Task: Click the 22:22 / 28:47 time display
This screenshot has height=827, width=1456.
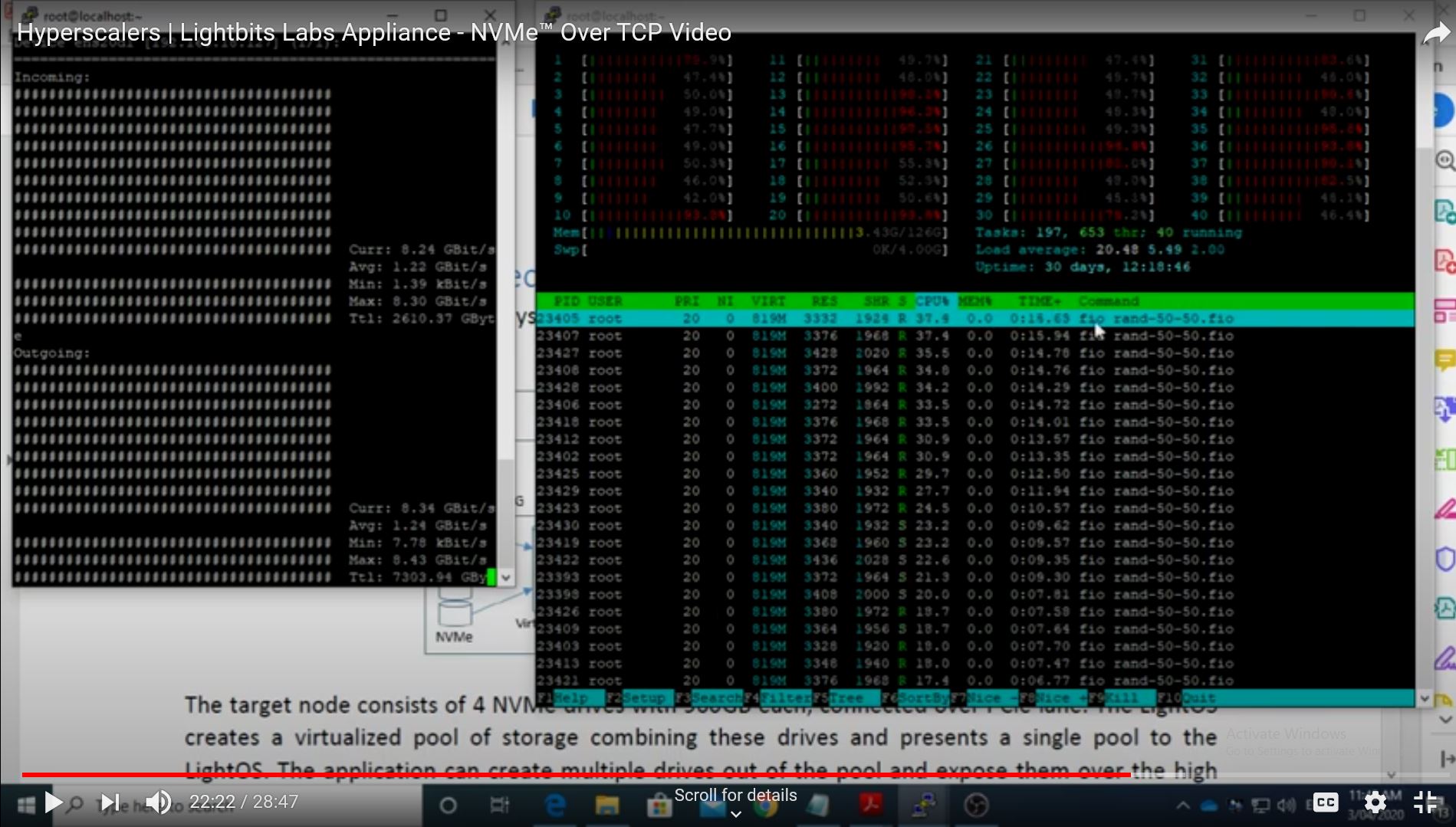Action: pos(244,802)
